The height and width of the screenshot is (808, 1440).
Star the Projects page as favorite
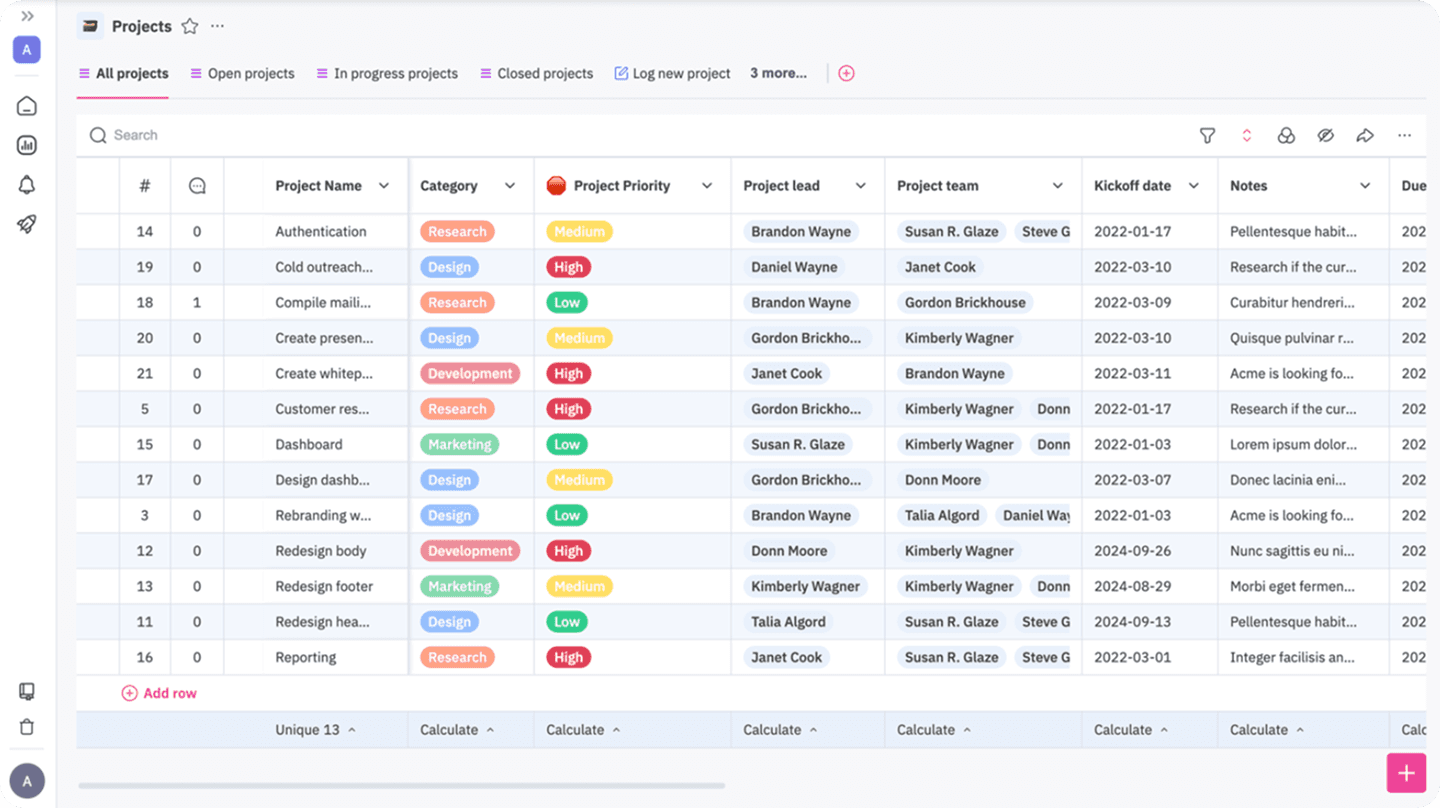tap(190, 26)
